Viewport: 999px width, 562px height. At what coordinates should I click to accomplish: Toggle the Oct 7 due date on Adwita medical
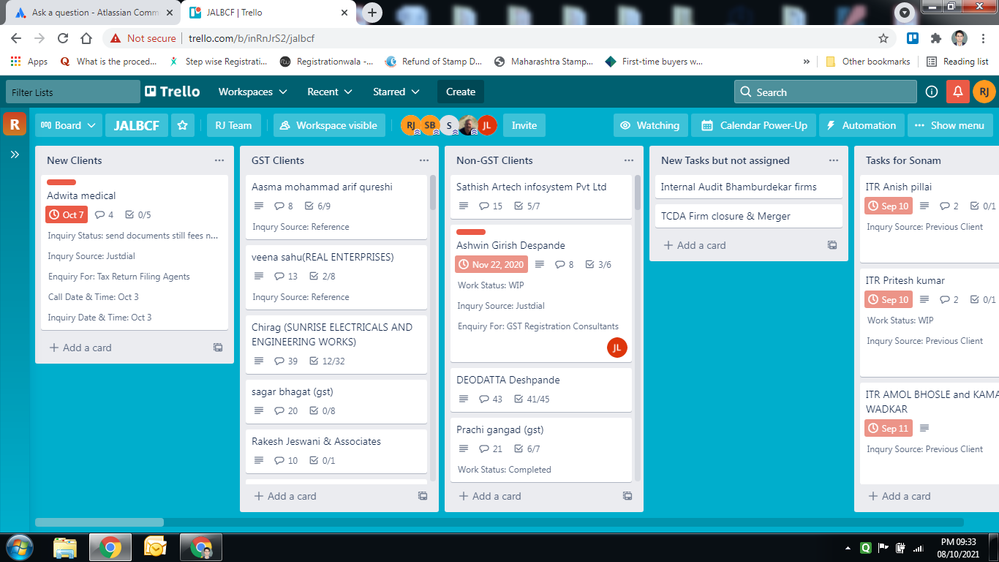tap(66, 215)
